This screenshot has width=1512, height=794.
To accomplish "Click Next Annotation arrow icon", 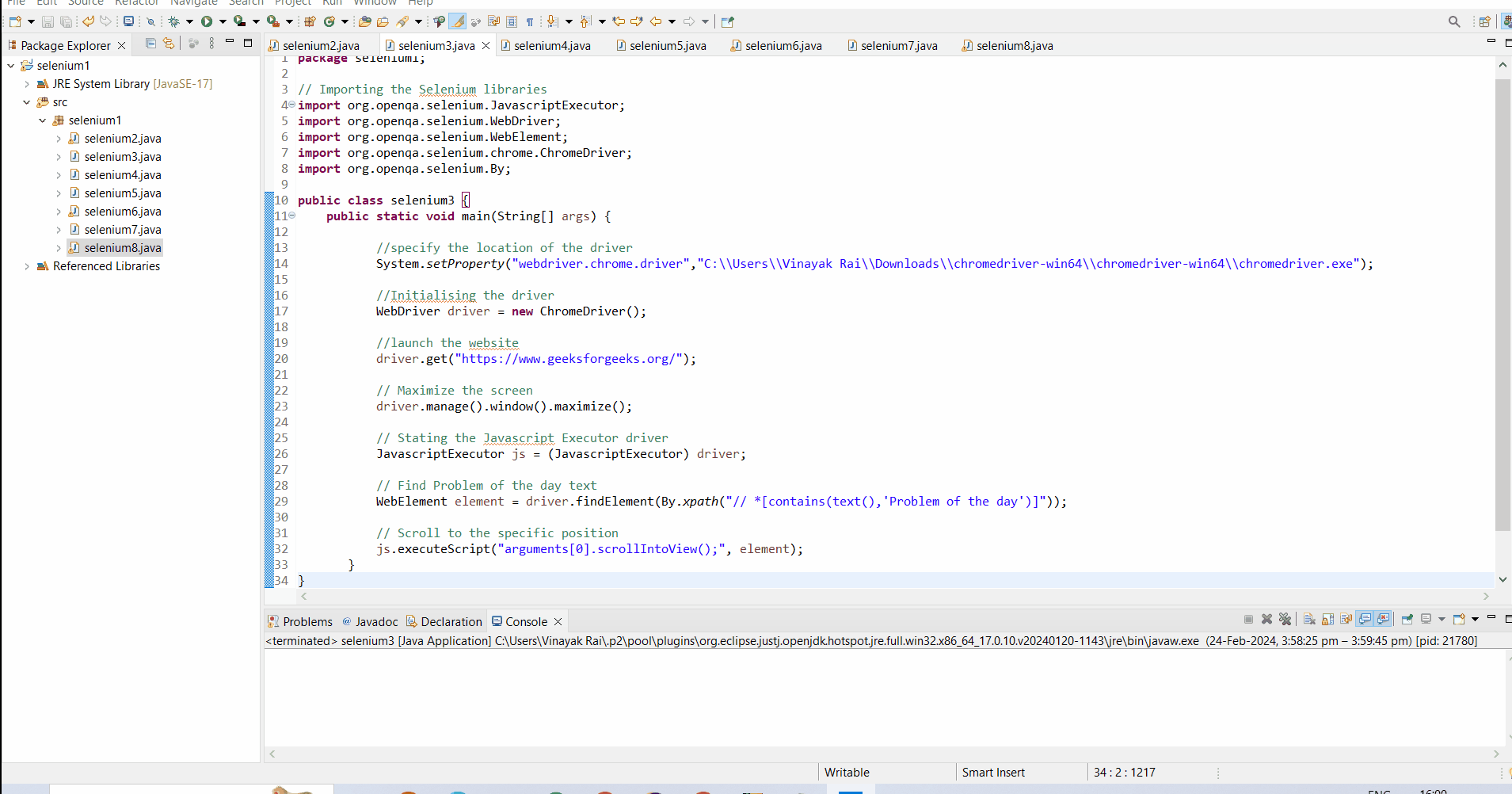I will (x=551, y=21).
